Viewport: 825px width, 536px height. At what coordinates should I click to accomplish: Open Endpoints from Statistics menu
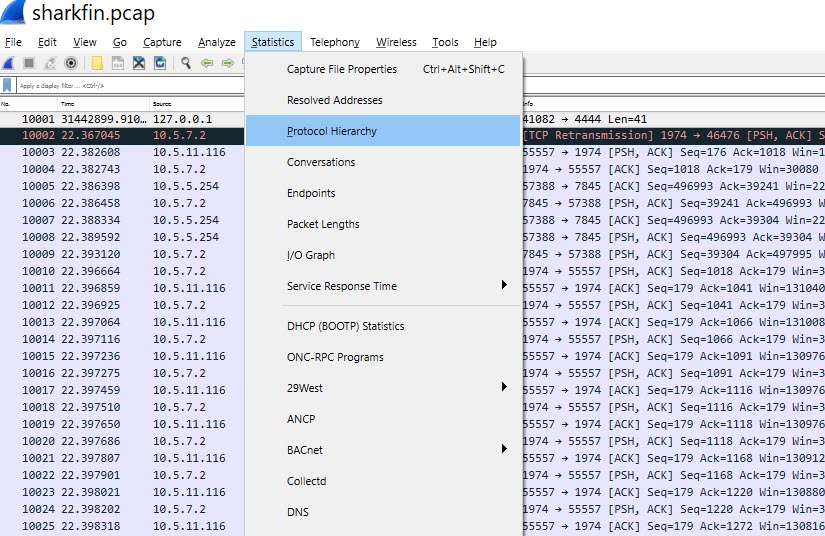[x=383, y=193]
